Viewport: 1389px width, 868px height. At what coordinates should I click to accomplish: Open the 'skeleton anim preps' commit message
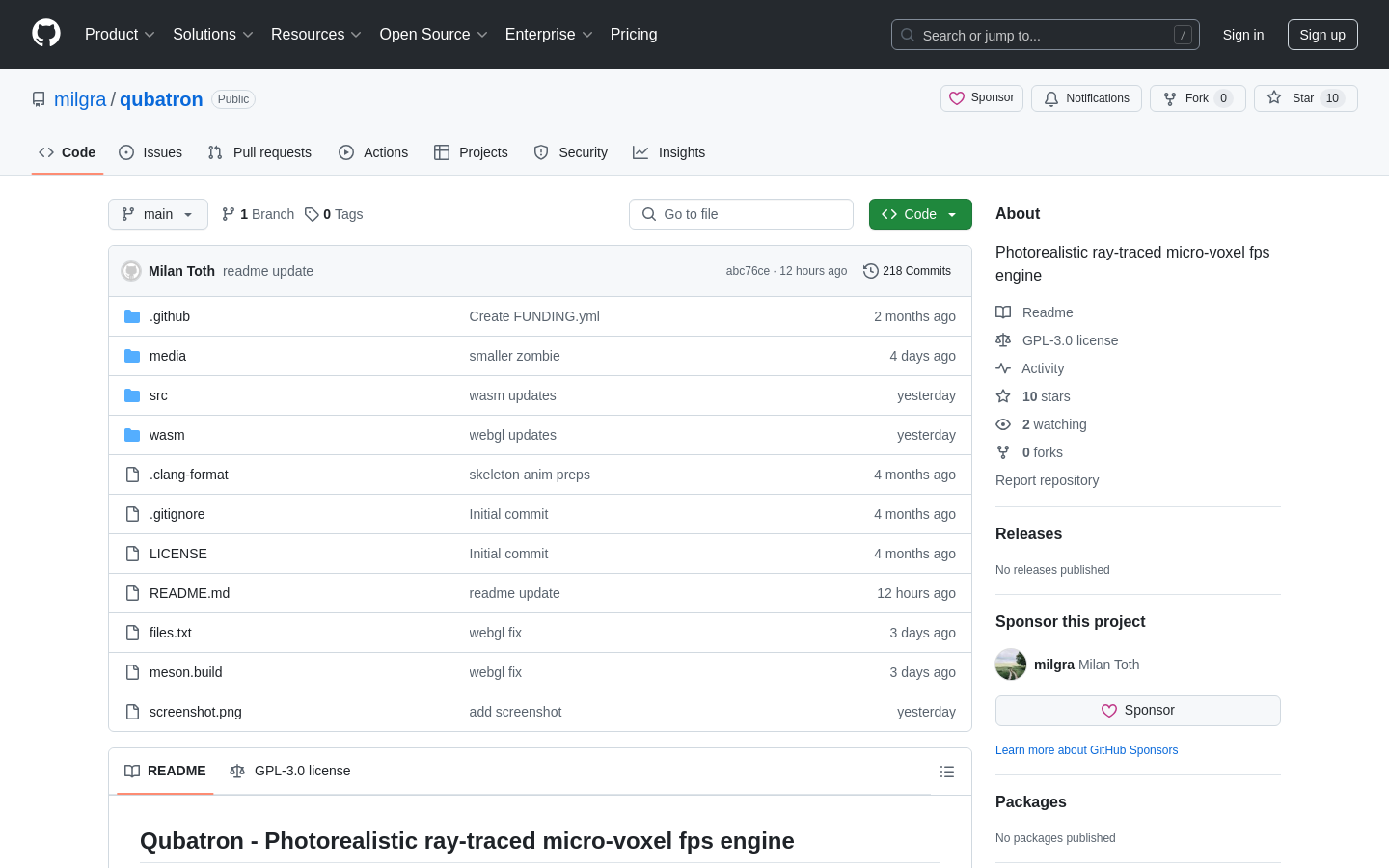click(530, 475)
